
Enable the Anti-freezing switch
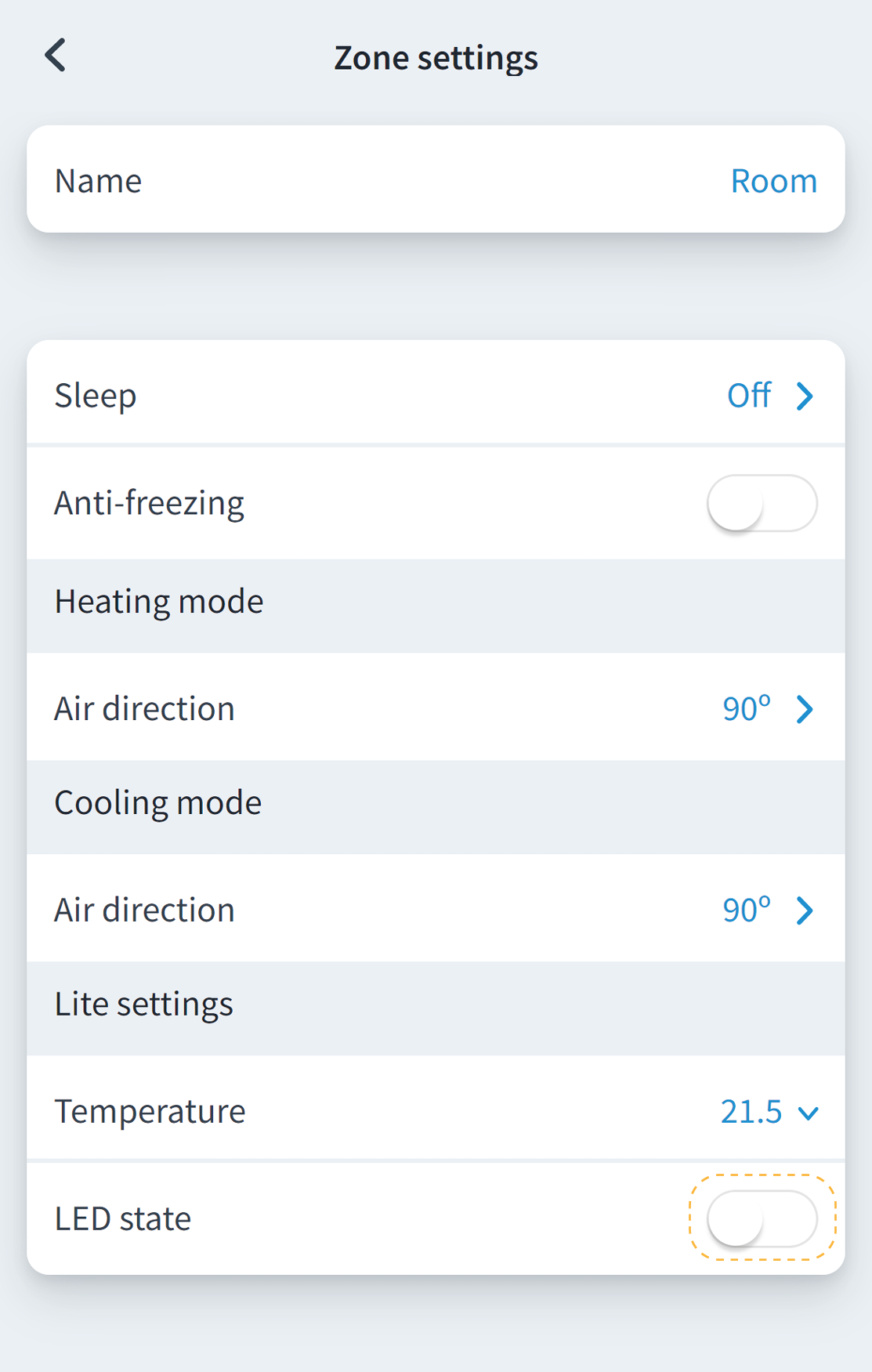click(x=762, y=503)
